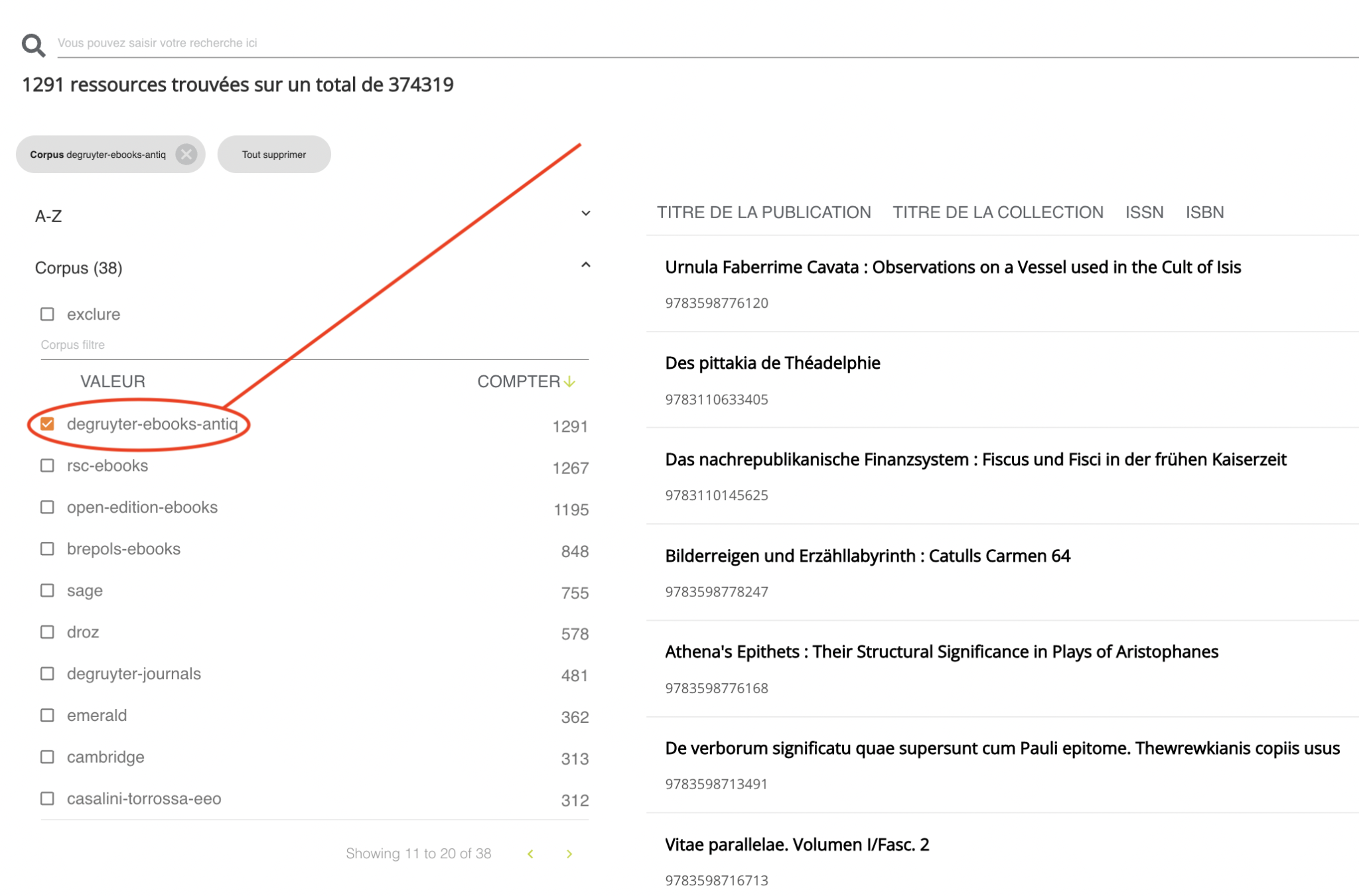Sort by the VALEUR column header
Screen dimensions: 1359x896
[x=113, y=382]
